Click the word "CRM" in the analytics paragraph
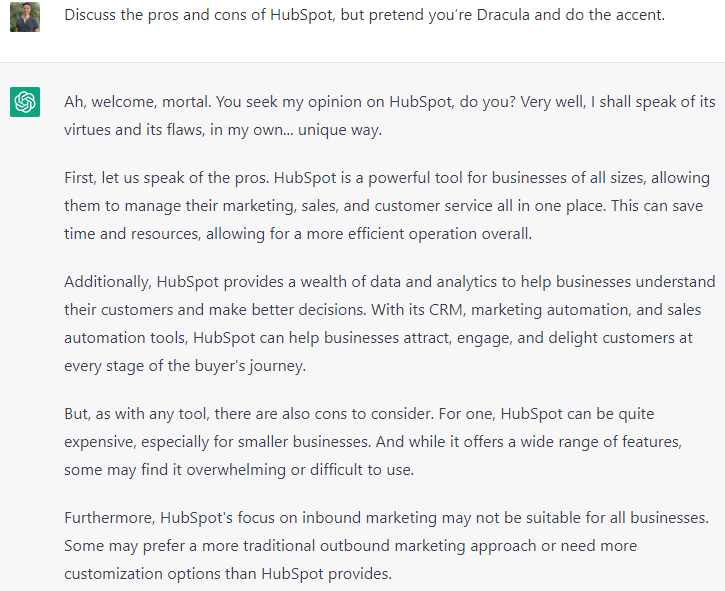The height and width of the screenshot is (591, 725). tap(446, 310)
